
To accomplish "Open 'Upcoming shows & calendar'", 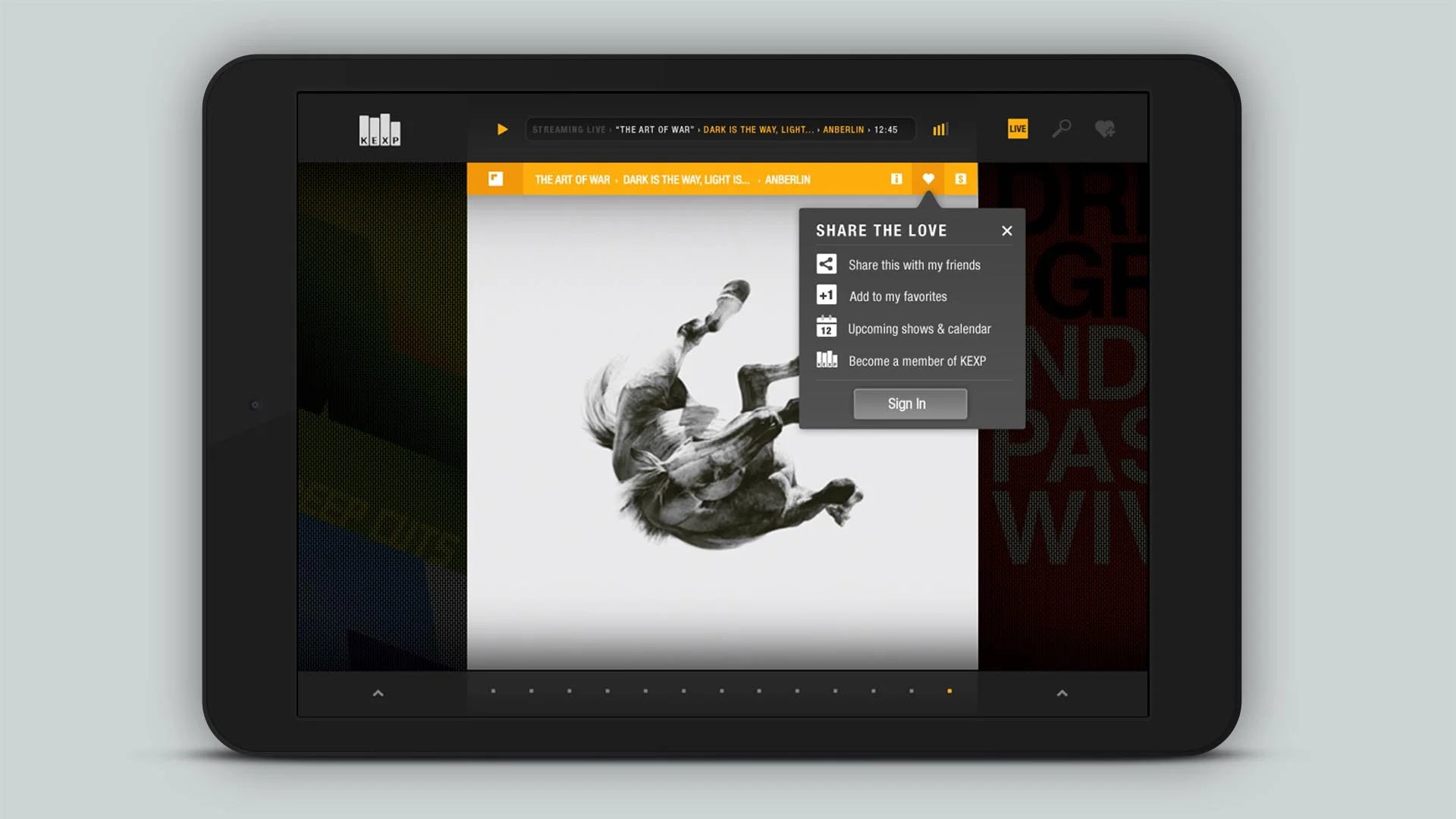I will click(918, 329).
